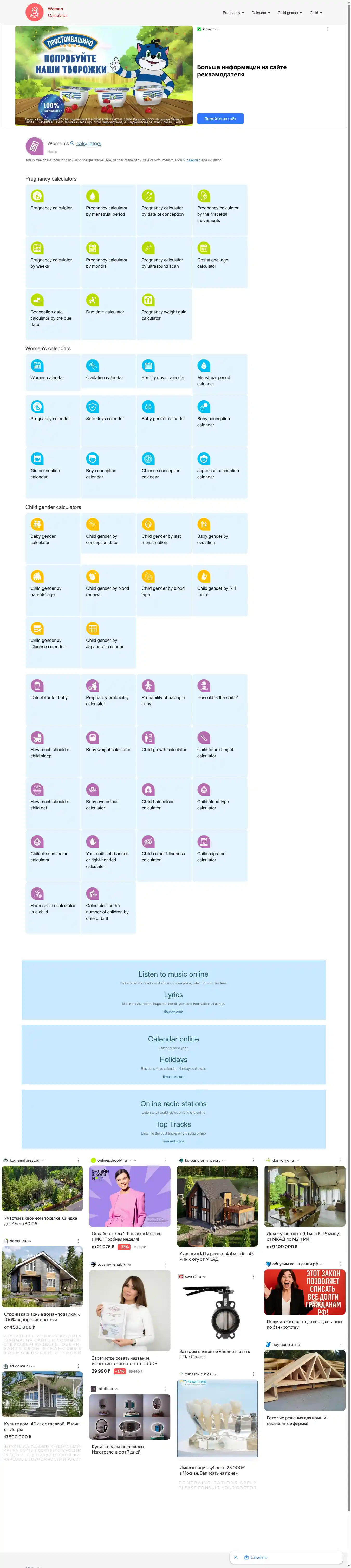Viewport: 351px width, 1568px height.
Task: Open the Child growth calculator icon
Action: pos(148,738)
